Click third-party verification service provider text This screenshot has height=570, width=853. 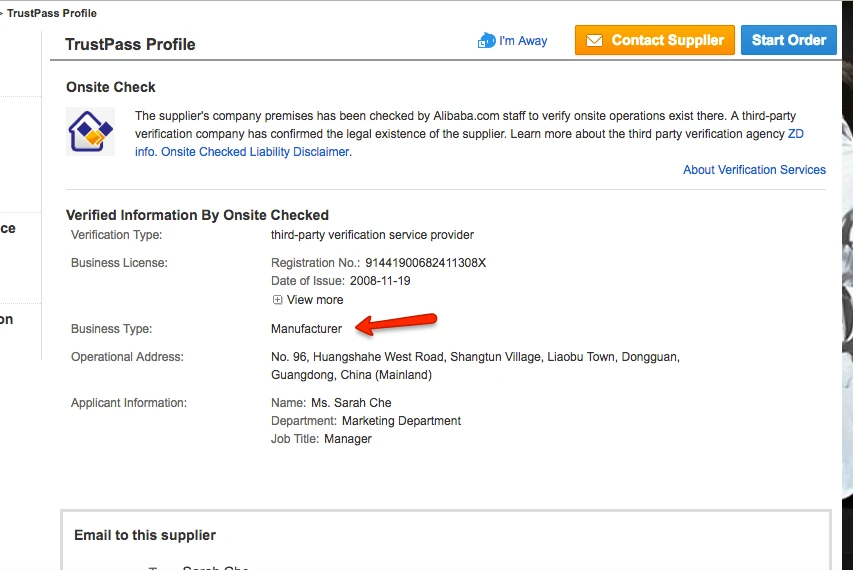[x=372, y=235]
